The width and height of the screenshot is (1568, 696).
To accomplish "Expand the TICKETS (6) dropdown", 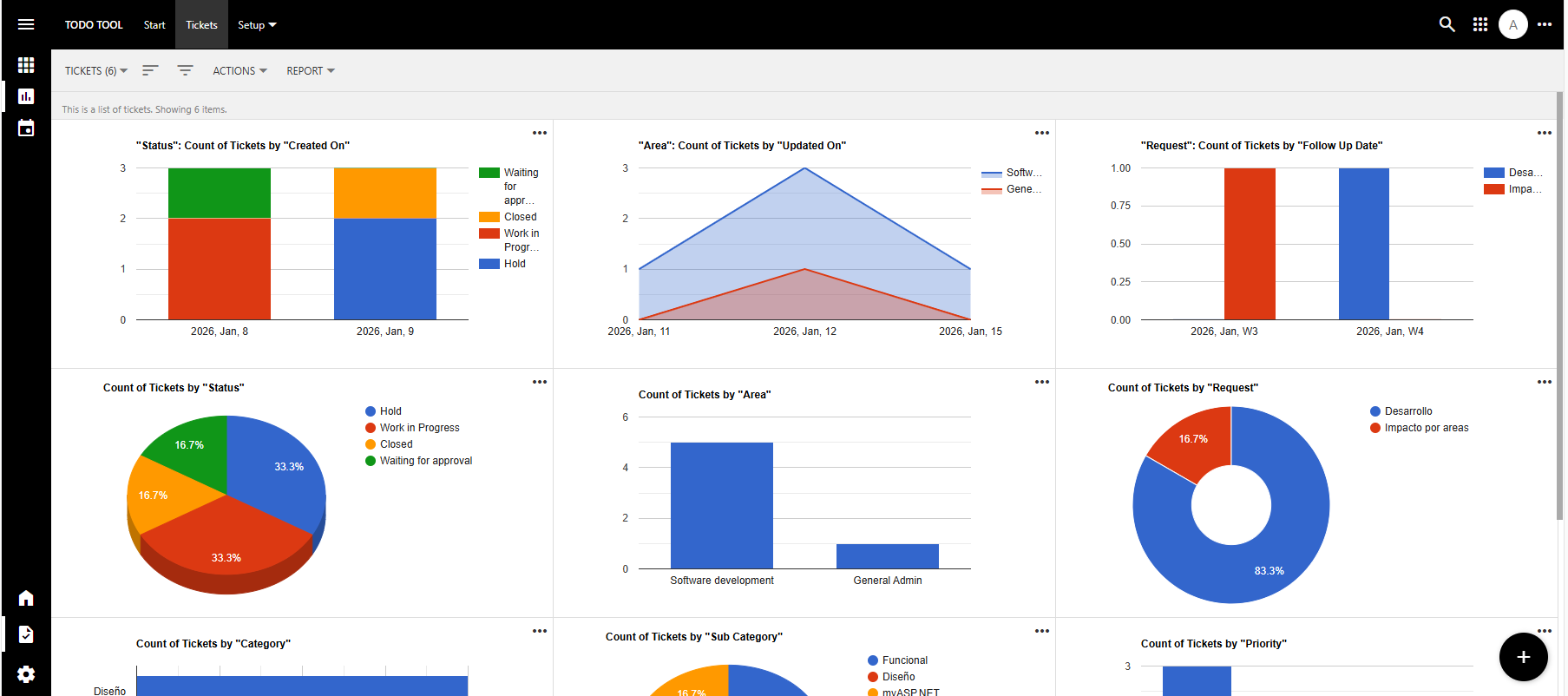I will tap(95, 71).
